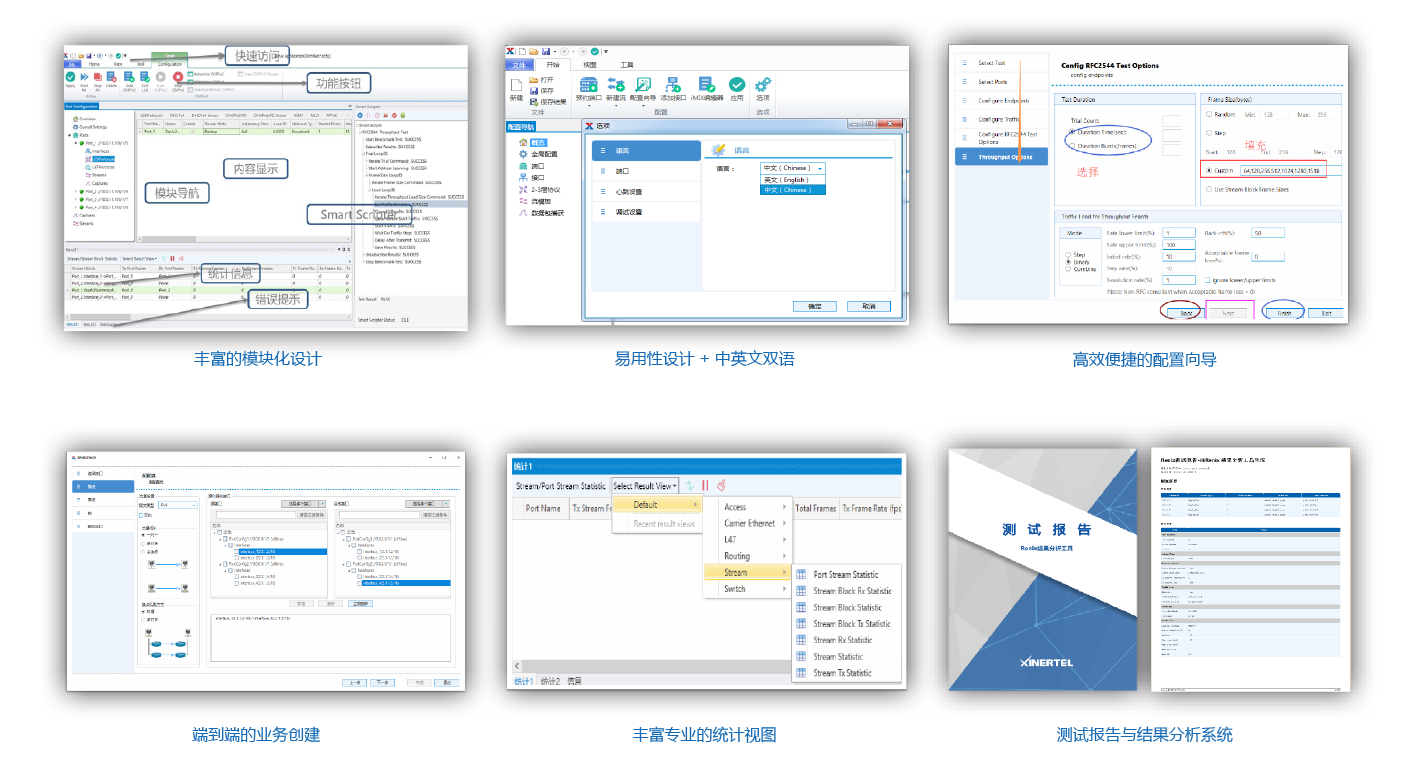This screenshot has height=776, width=1423.
Task: Select the Binary mode radio button
Action: click(x=1068, y=262)
